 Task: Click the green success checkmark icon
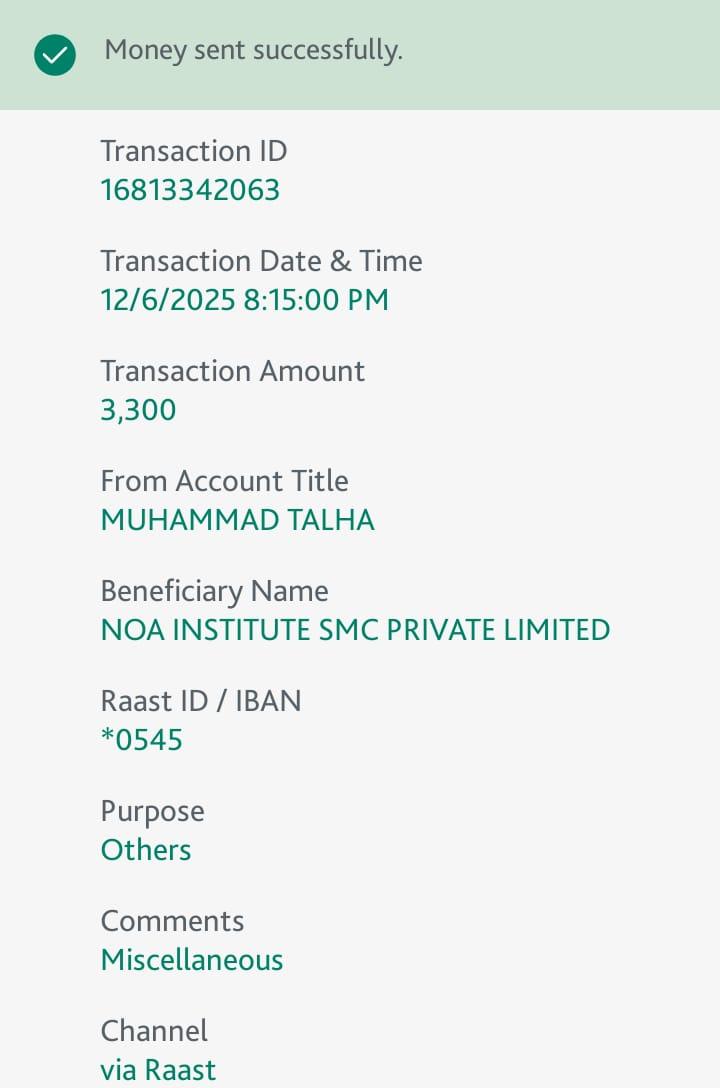(x=55, y=55)
